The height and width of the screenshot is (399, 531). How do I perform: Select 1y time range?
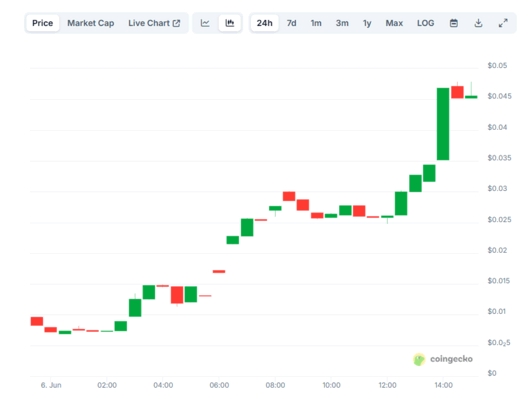[367, 23]
